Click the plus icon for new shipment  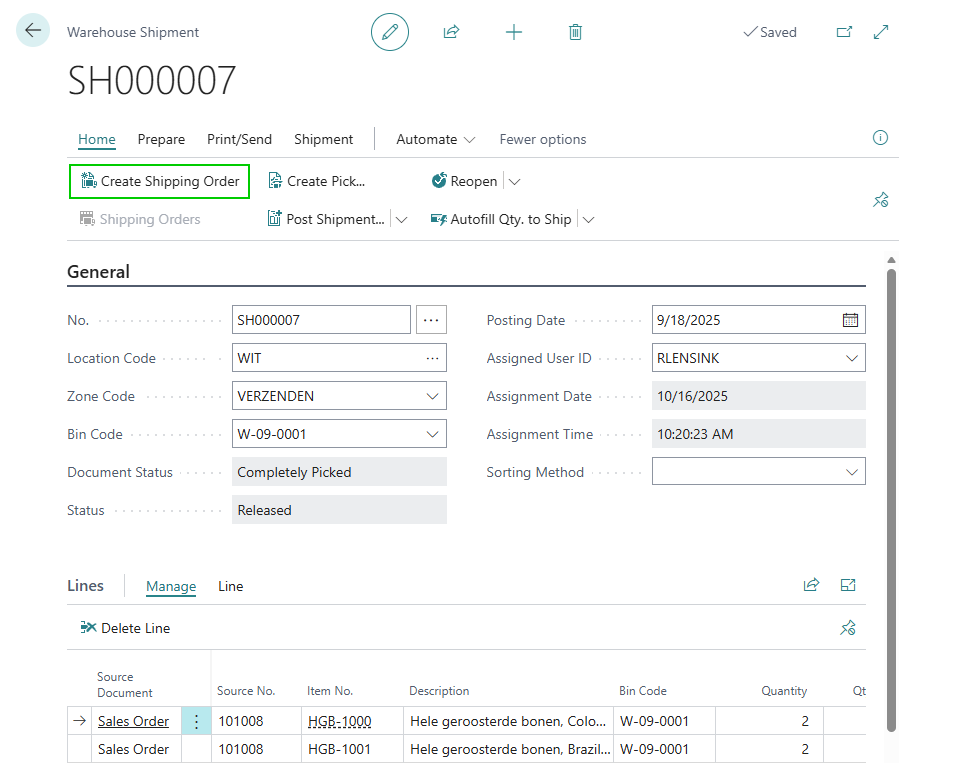[x=514, y=32]
